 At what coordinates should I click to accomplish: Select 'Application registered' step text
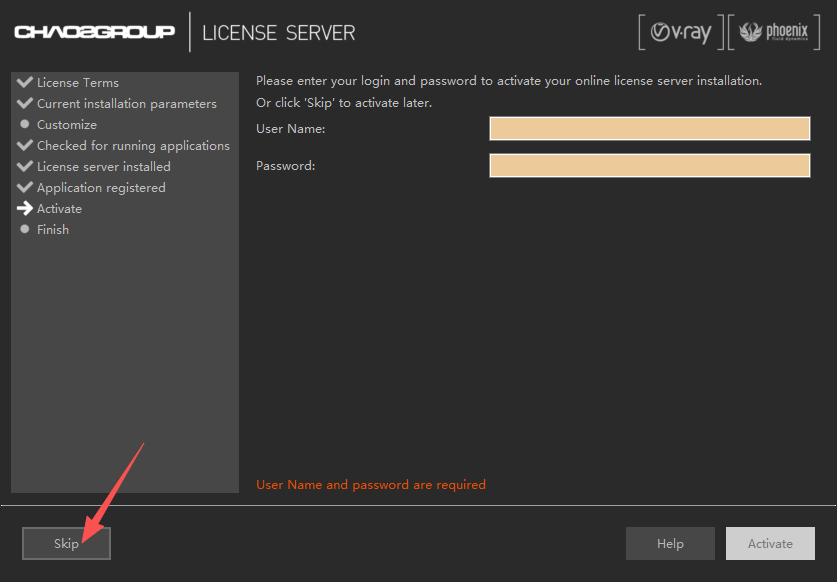click(x=101, y=188)
